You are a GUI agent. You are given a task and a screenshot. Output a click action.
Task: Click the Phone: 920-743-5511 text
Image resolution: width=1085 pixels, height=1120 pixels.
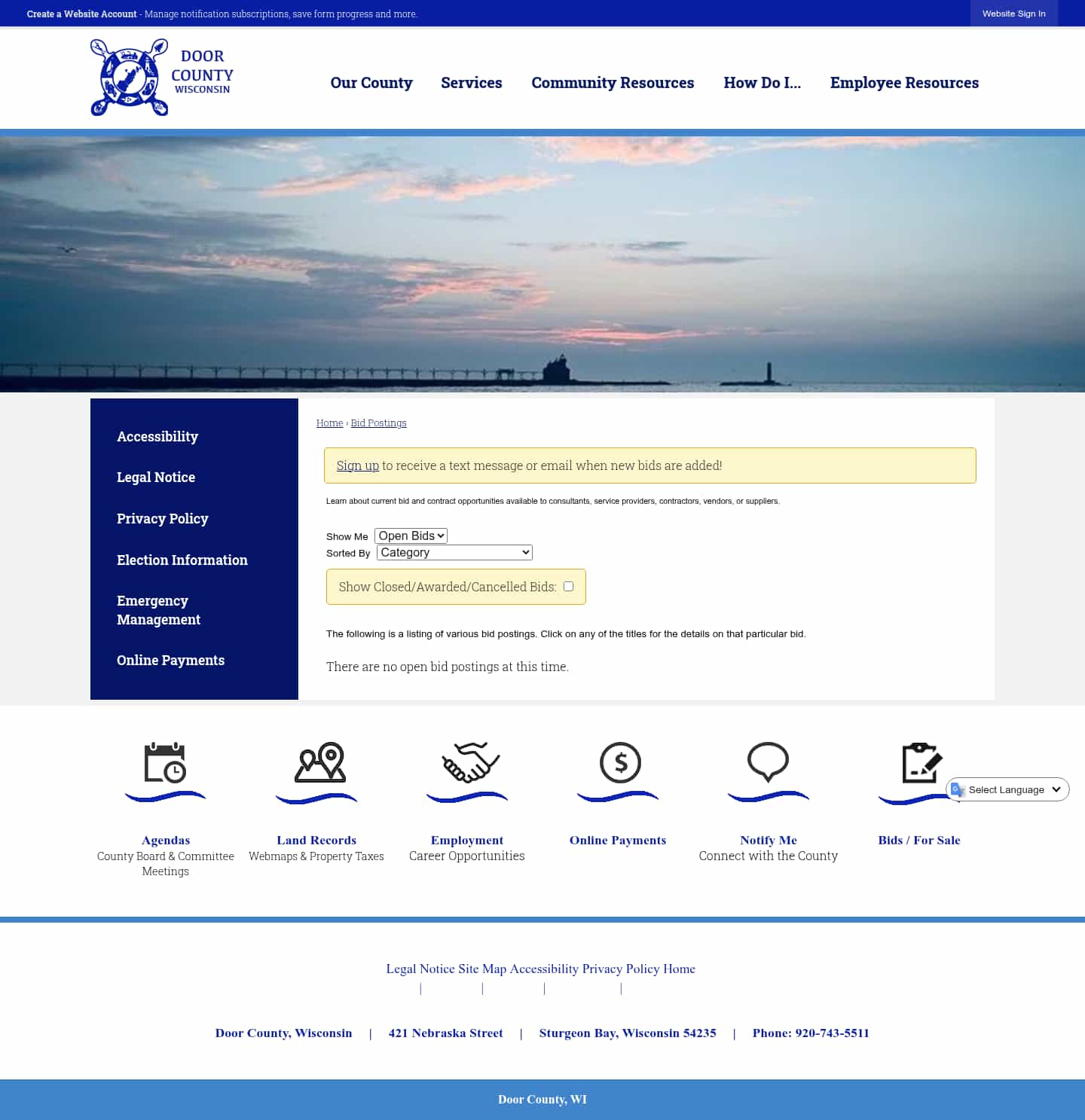[811, 1033]
